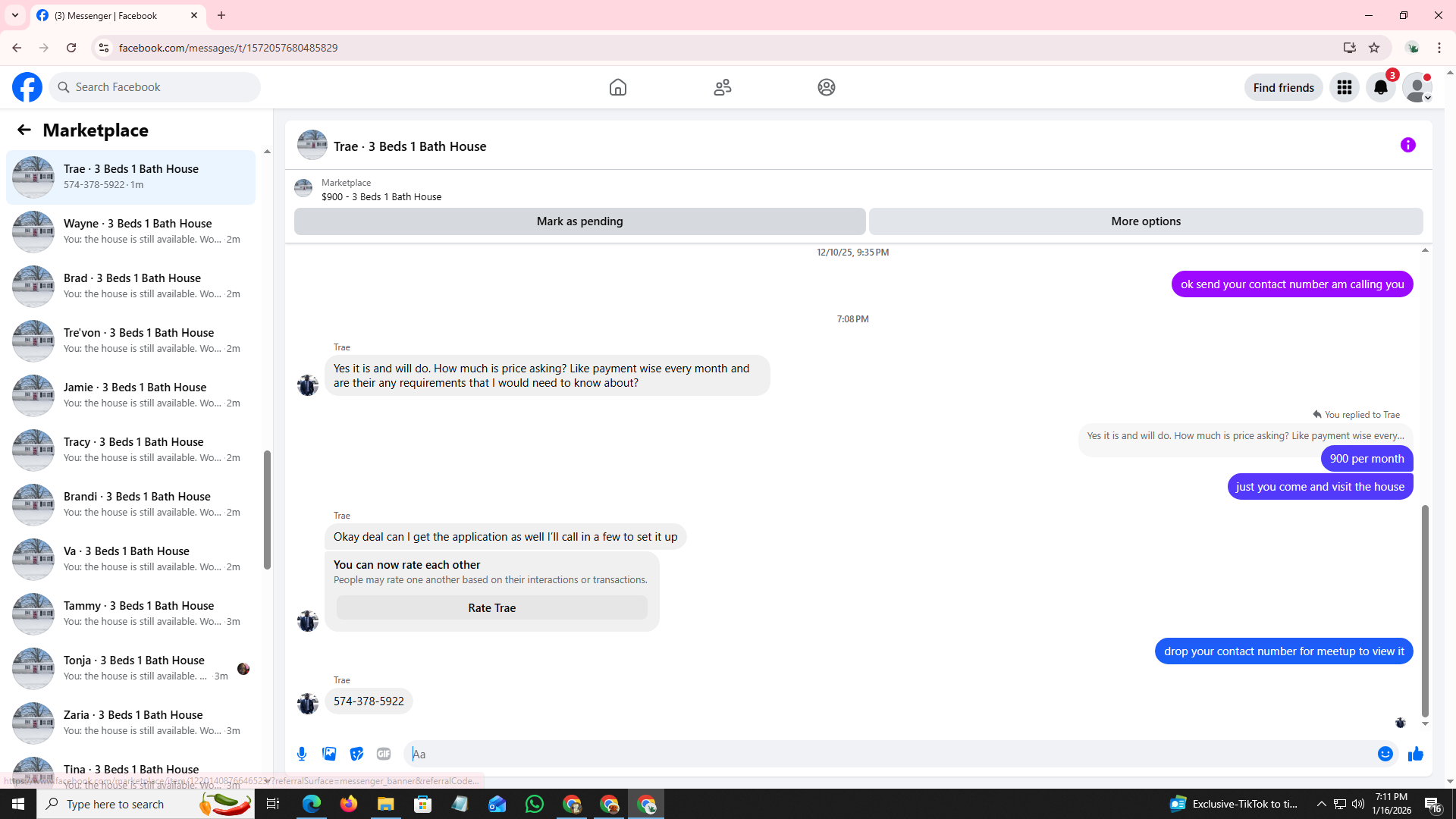Switch to the Friends tab

[722, 87]
